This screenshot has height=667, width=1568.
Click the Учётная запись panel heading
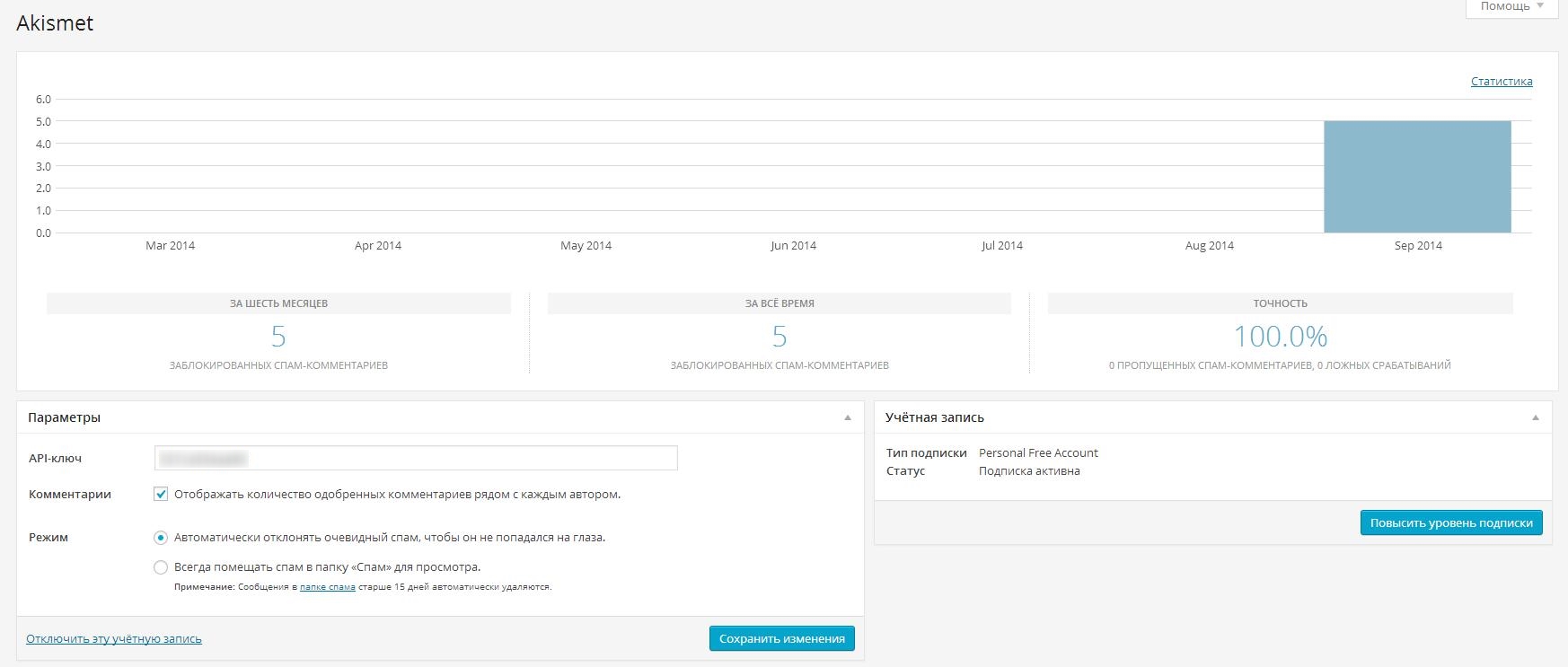coord(934,417)
